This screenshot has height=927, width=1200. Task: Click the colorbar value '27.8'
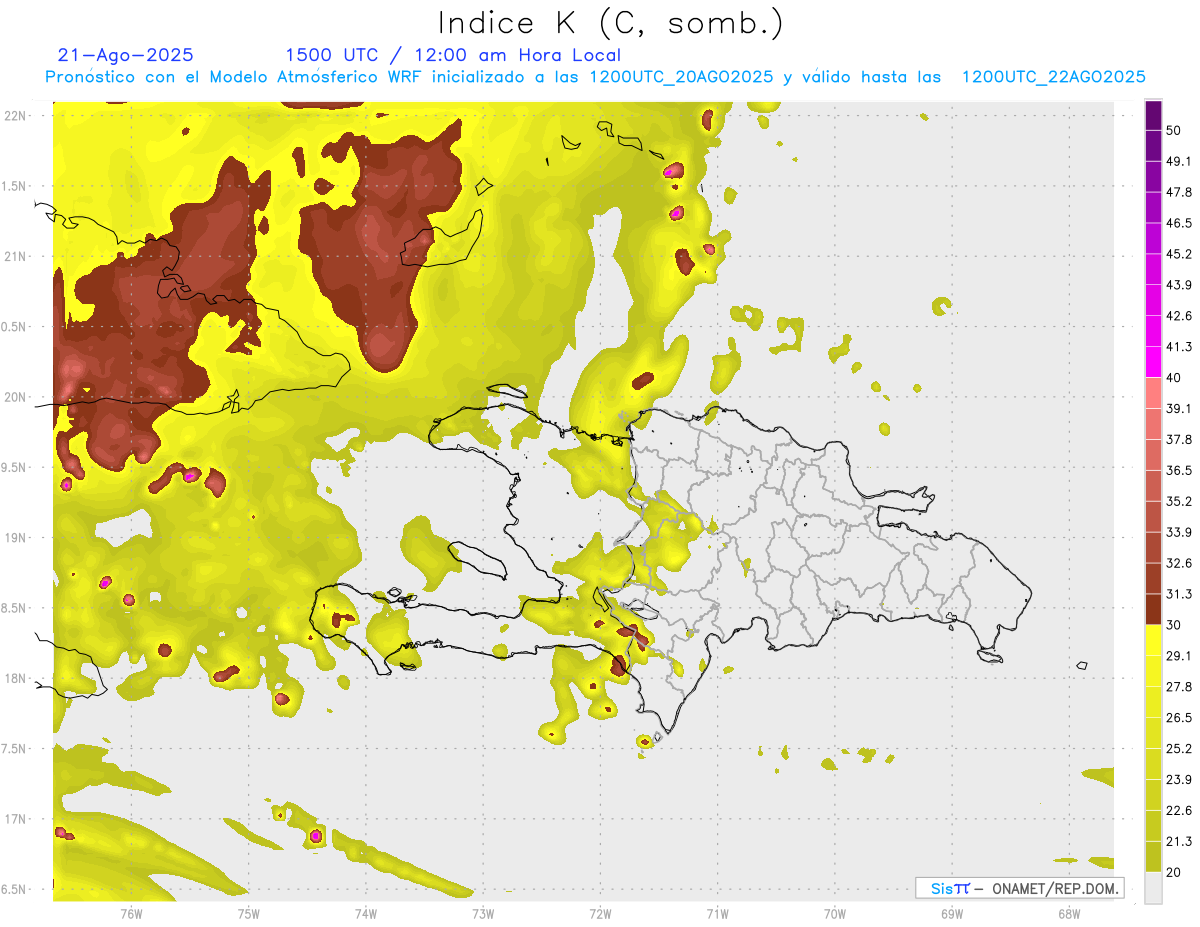pyautogui.click(x=1180, y=686)
